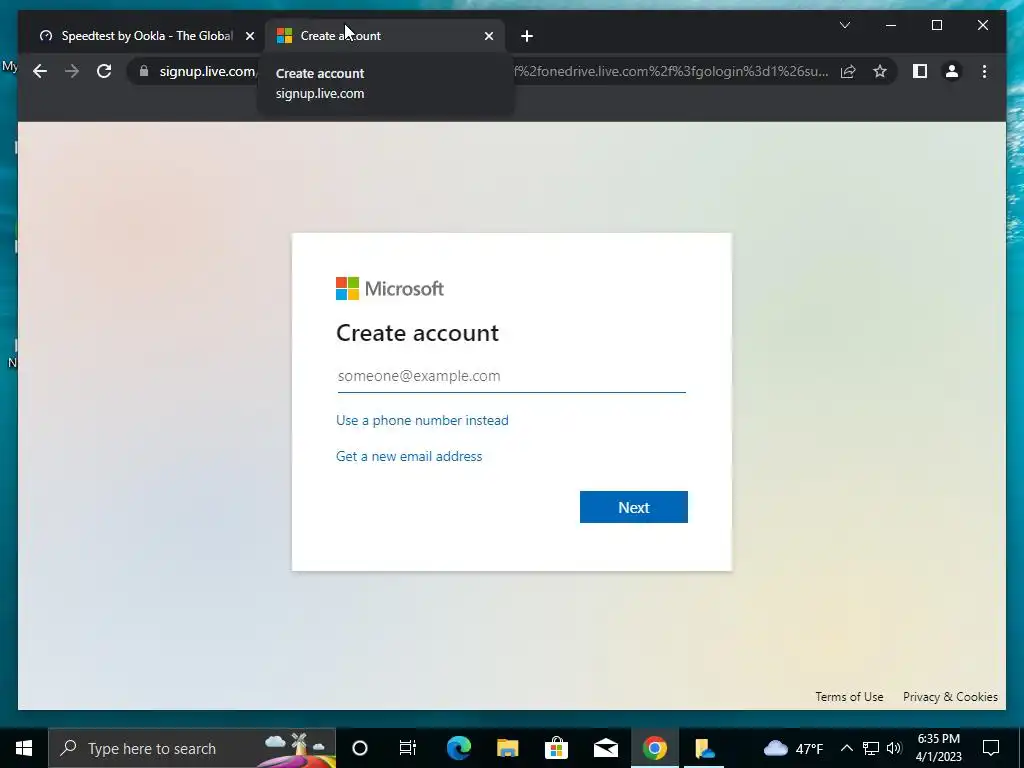Close the Speedtest by Ookla tab
The width and height of the screenshot is (1024, 768).
(x=249, y=36)
